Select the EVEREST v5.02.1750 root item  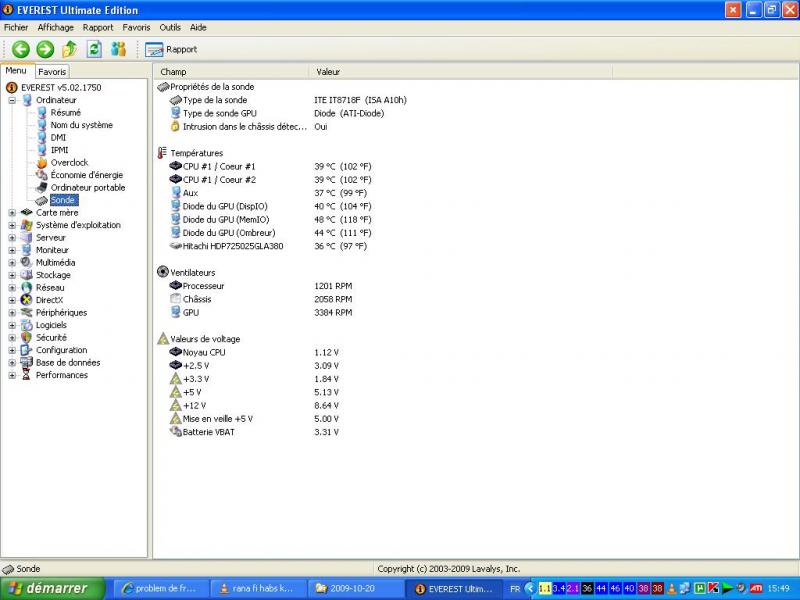61,88
